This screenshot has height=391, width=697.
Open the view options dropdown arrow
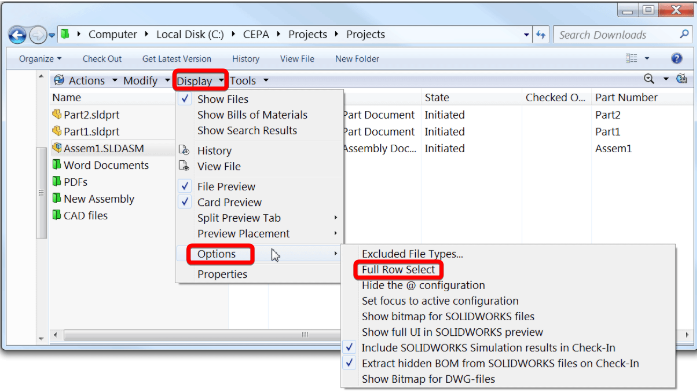tap(647, 58)
